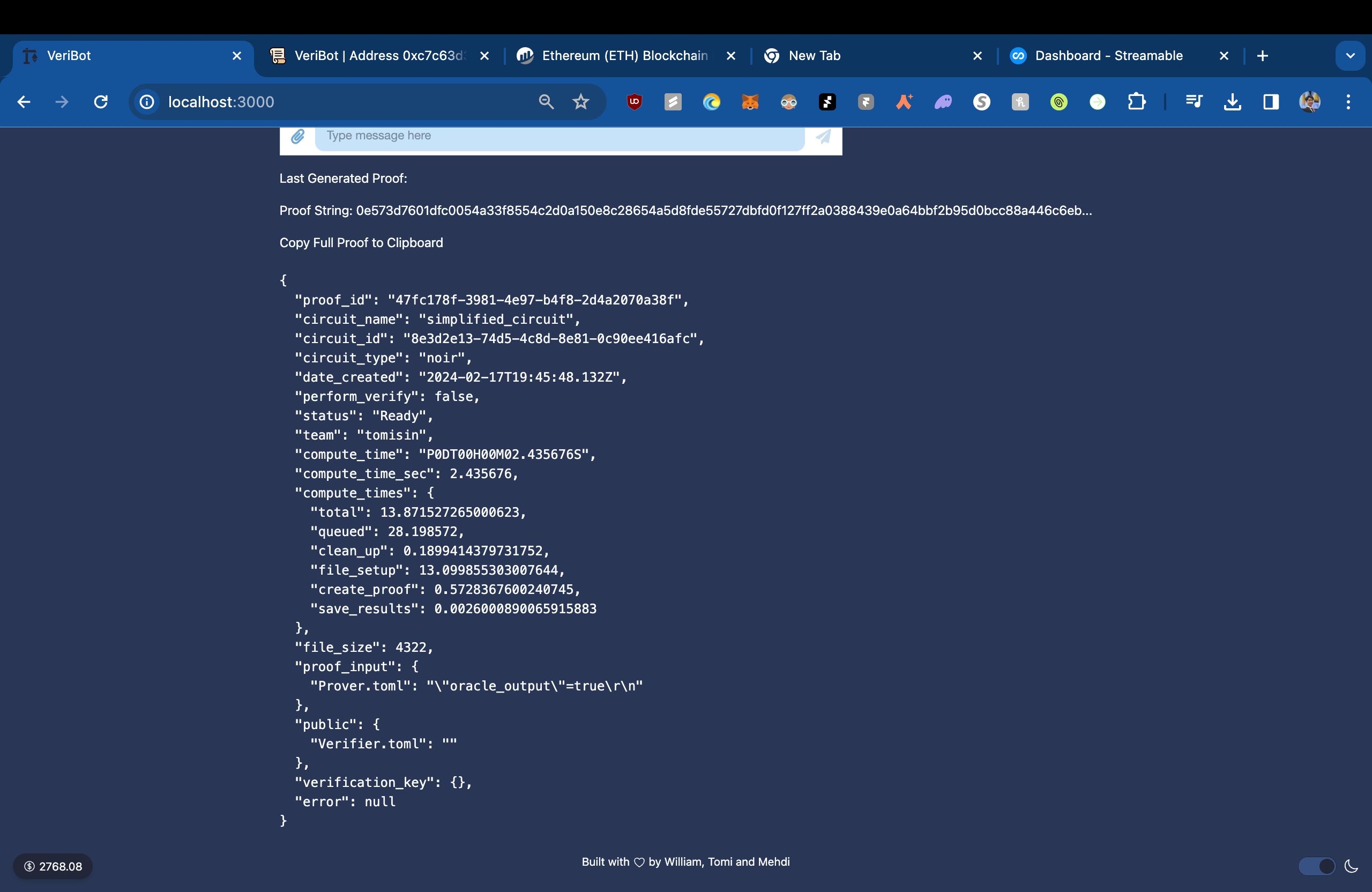
Task: Click the orange A sparkle extension icon
Action: (905, 102)
